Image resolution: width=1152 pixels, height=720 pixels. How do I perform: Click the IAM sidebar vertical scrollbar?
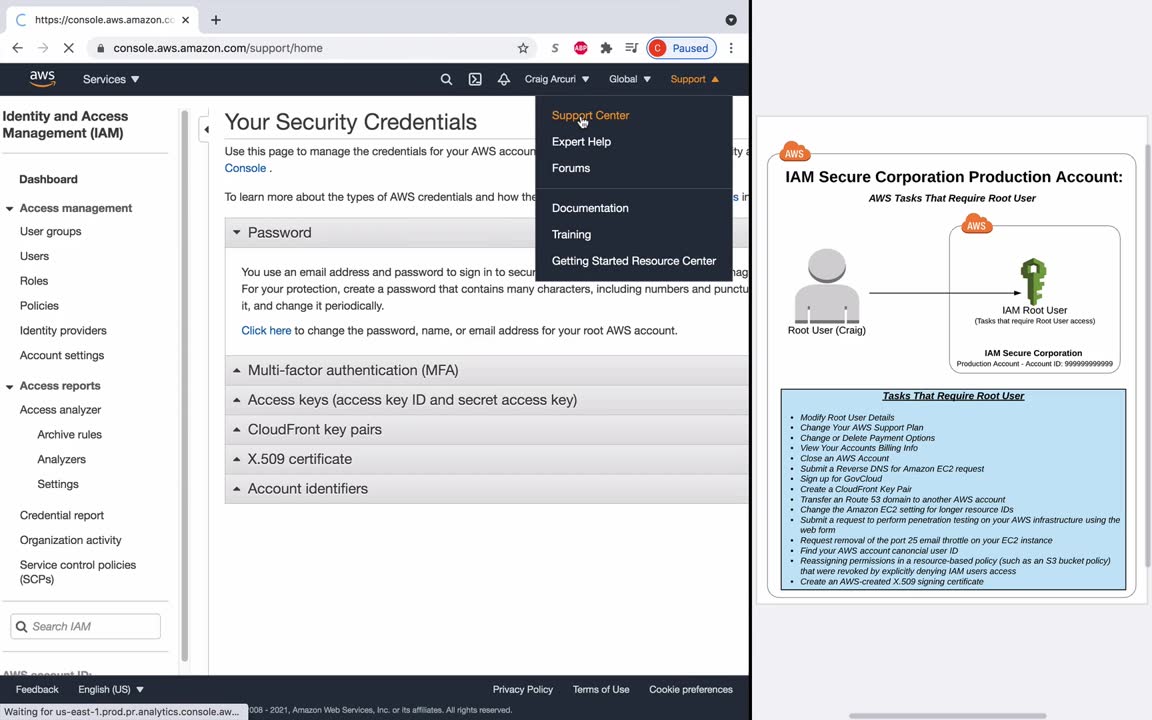click(184, 386)
